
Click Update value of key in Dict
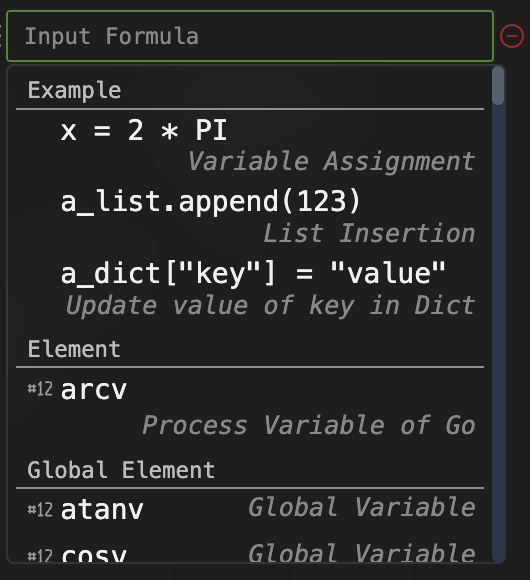(x=270, y=306)
